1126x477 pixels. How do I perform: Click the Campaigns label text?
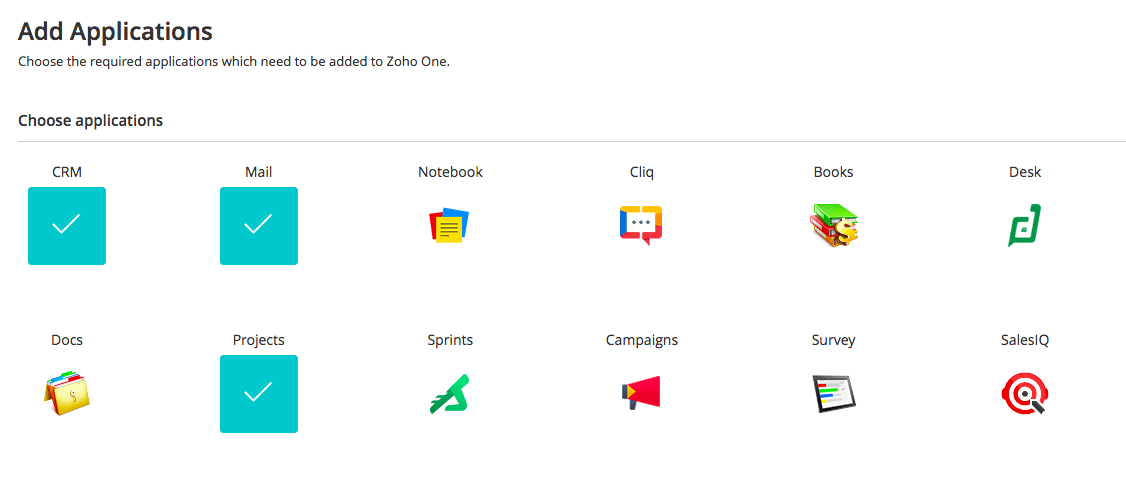pyautogui.click(x=642, y=341)
